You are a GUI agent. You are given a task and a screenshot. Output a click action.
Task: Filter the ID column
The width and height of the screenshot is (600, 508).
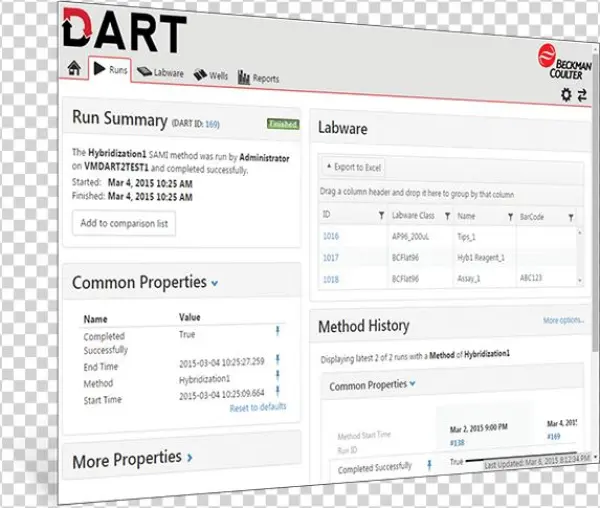(x=382, y=215)
